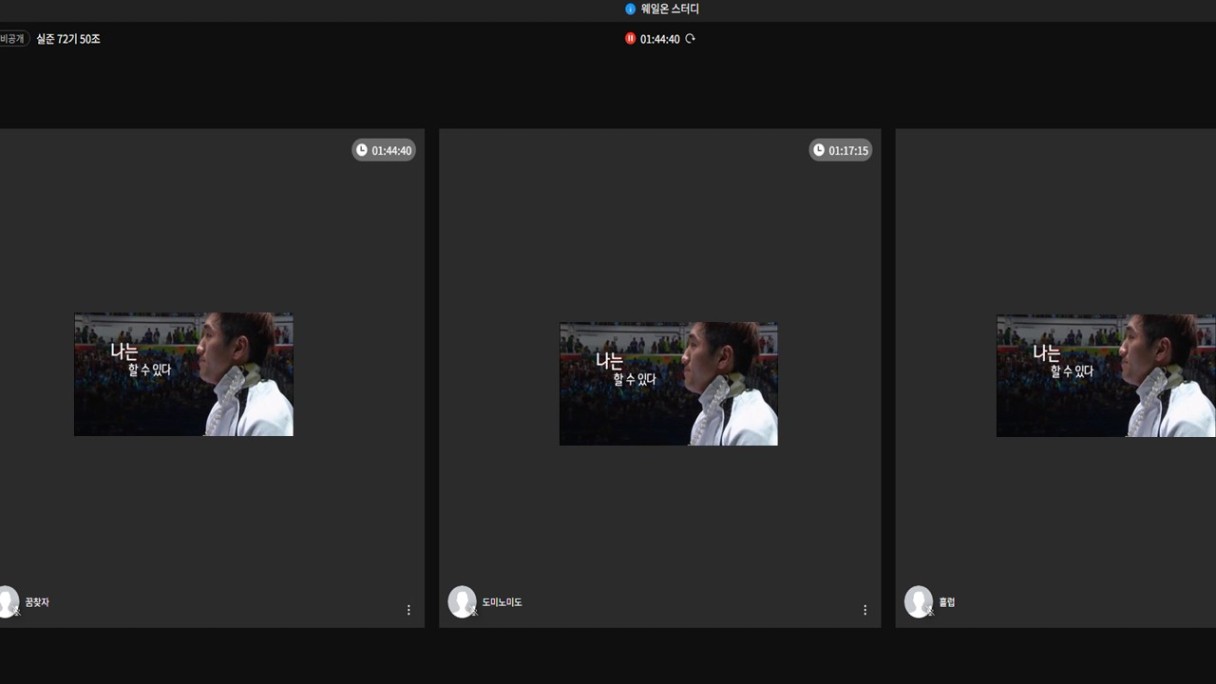The height and width of the screenshot is (684, 1216).
Task: Click 꿈찾자's profile avatar
Action: 8,602
